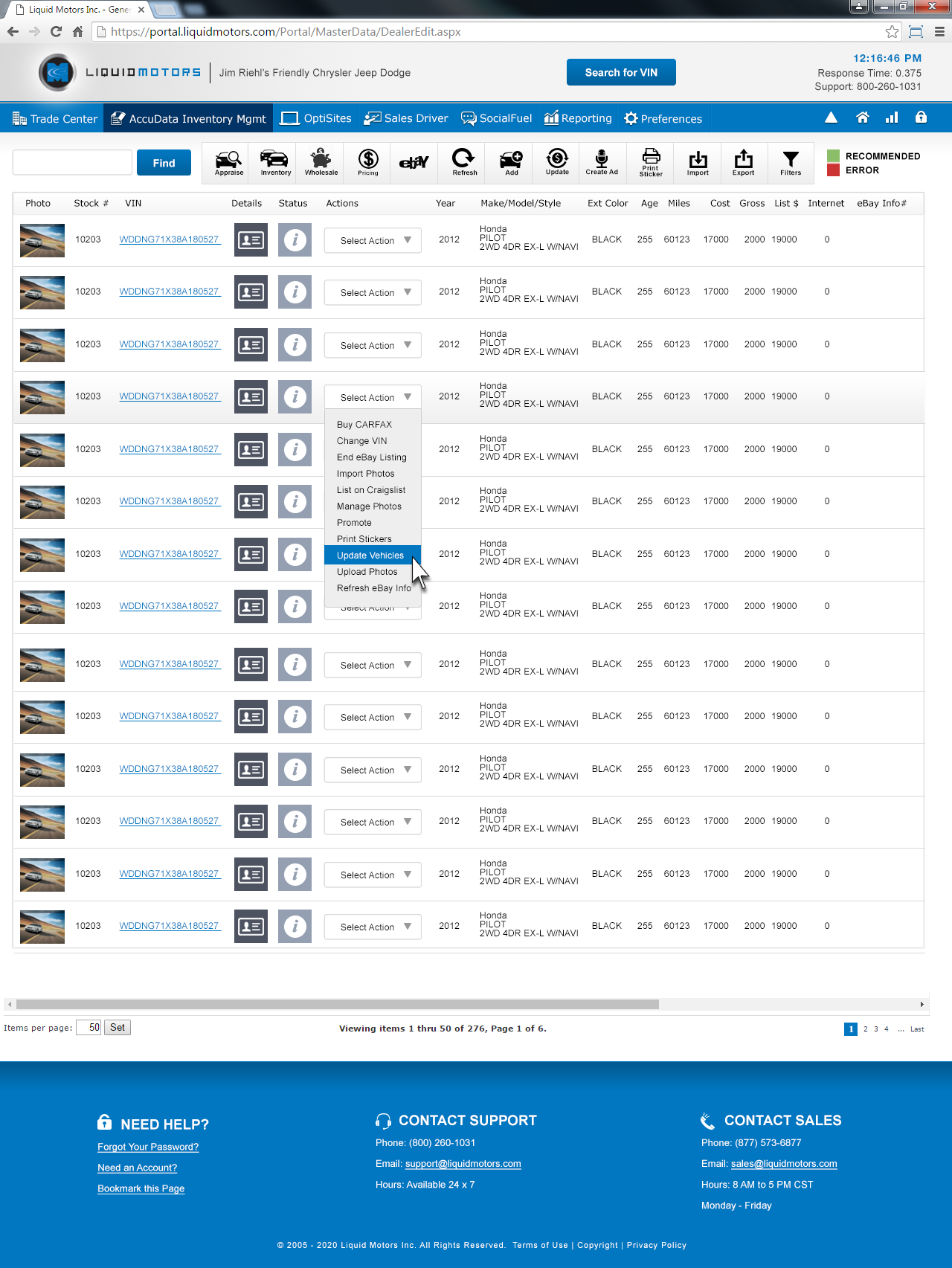Expand the sixth-from-last Select Action dropdown
This screenshot has width=952, height=1268.
pos(373,665)
